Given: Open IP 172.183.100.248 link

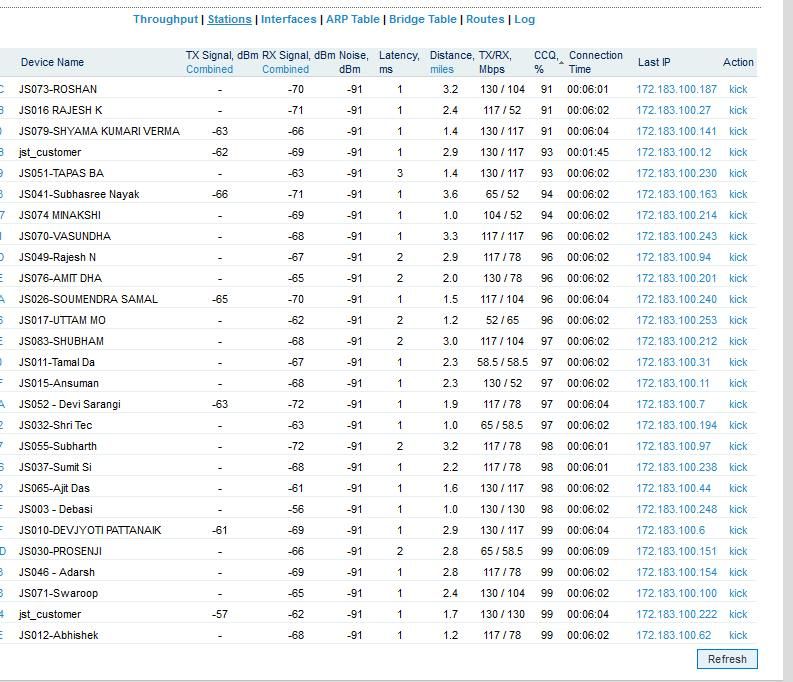Looking at the screenshot, I should [677, 510].
